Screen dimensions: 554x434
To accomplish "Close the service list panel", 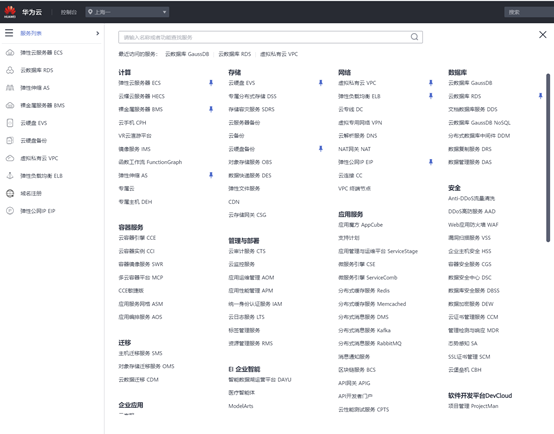I will (542, 34).
